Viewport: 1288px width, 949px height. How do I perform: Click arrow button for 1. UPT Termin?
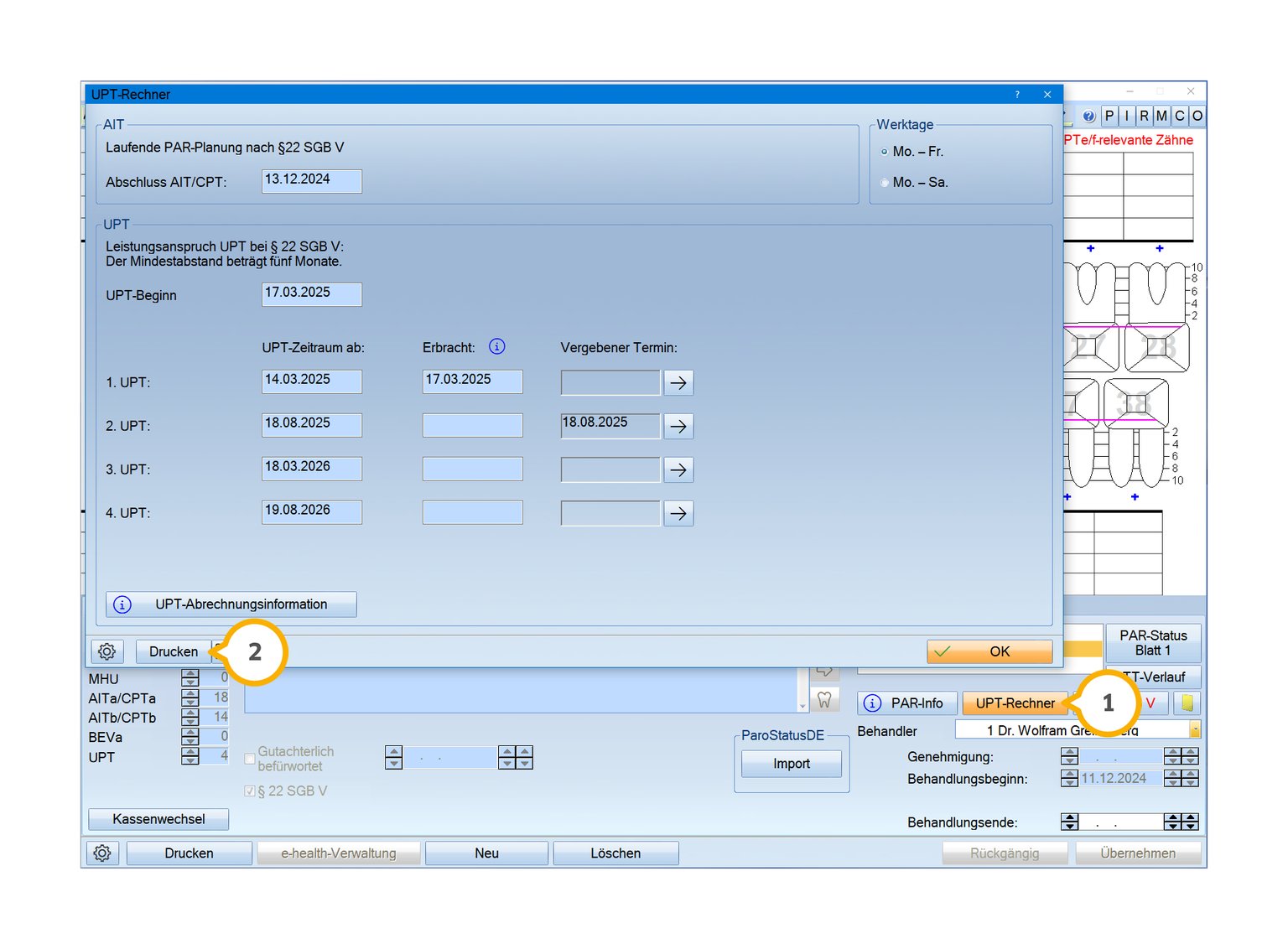tap(678, 383)
